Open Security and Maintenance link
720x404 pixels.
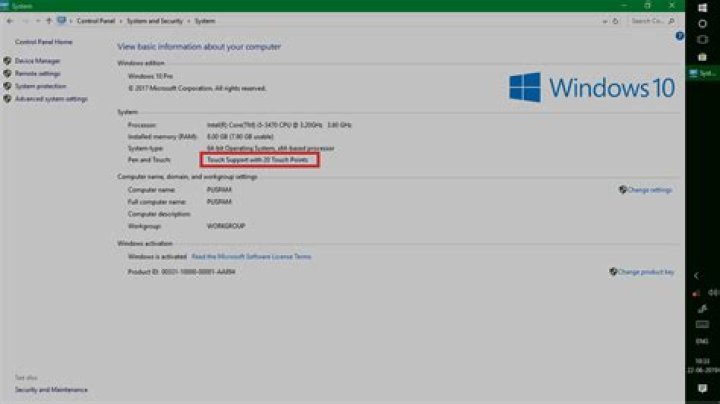point(51,390)
